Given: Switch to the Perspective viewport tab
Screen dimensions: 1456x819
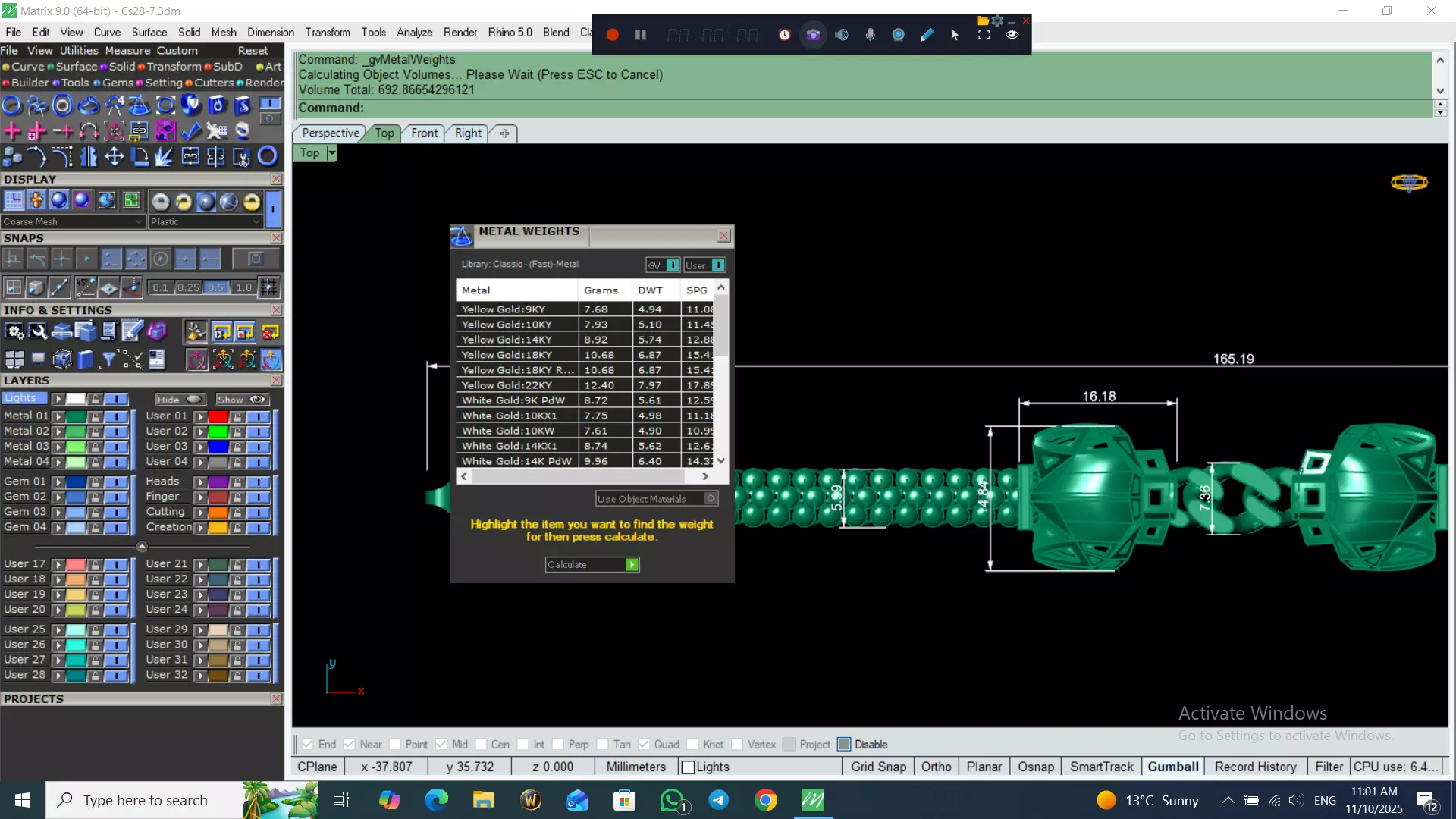Looking at the screenshot, I should tap(331, 133).
